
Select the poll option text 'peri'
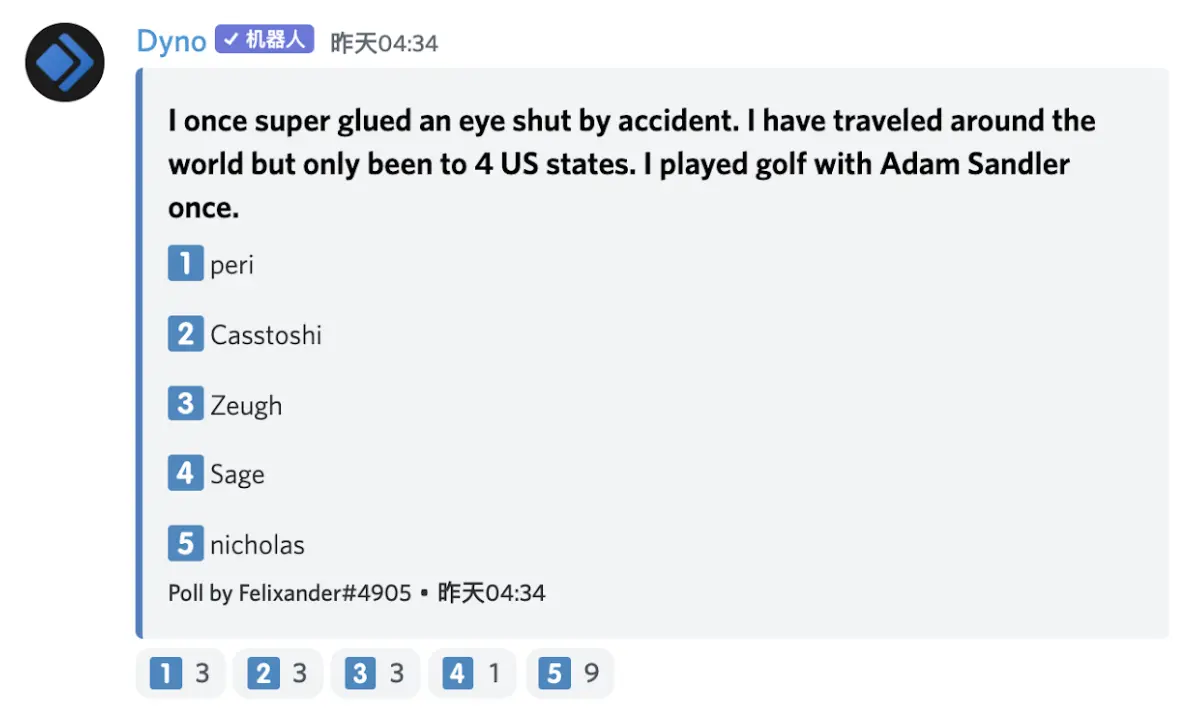[232, 265]
